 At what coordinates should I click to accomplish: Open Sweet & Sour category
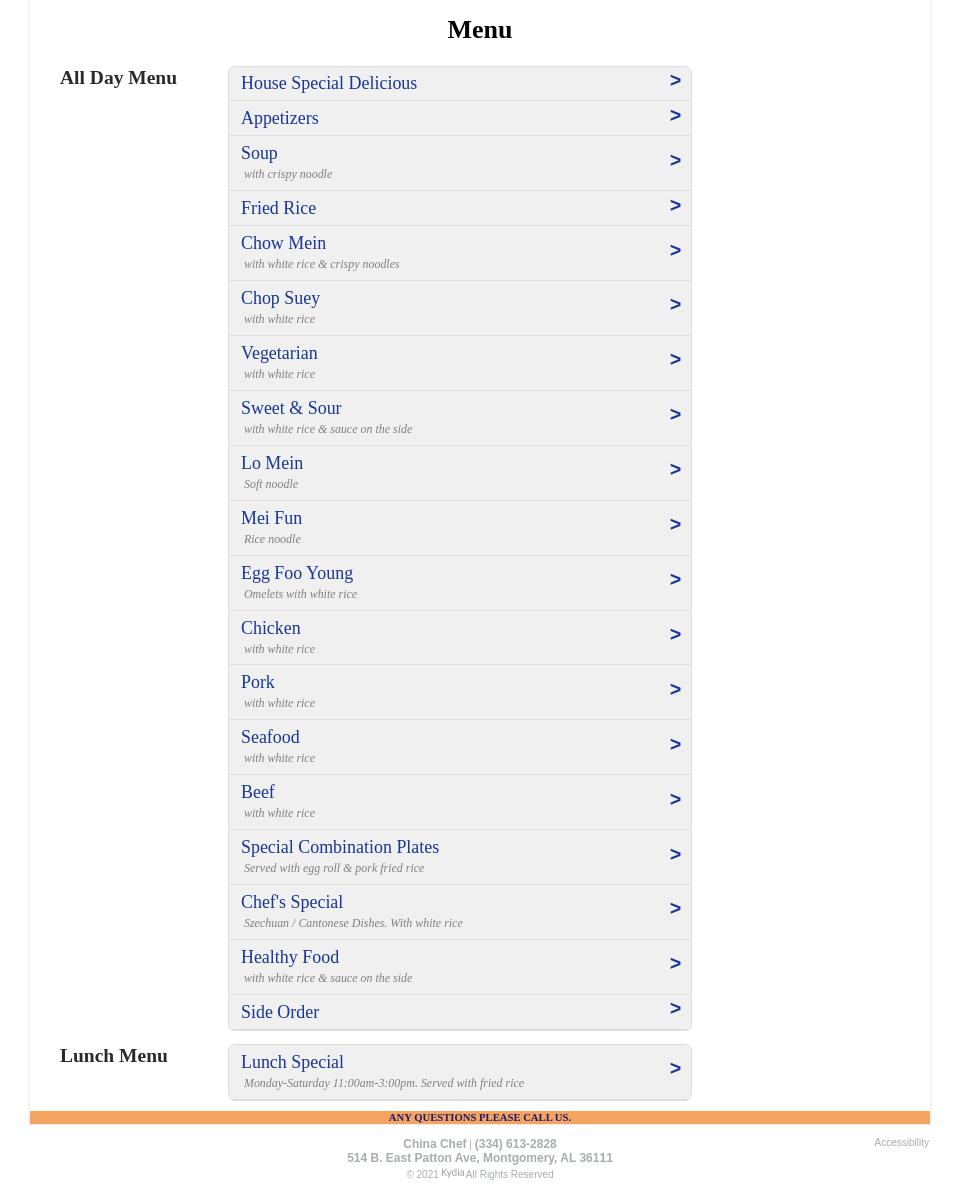[291, 408]
